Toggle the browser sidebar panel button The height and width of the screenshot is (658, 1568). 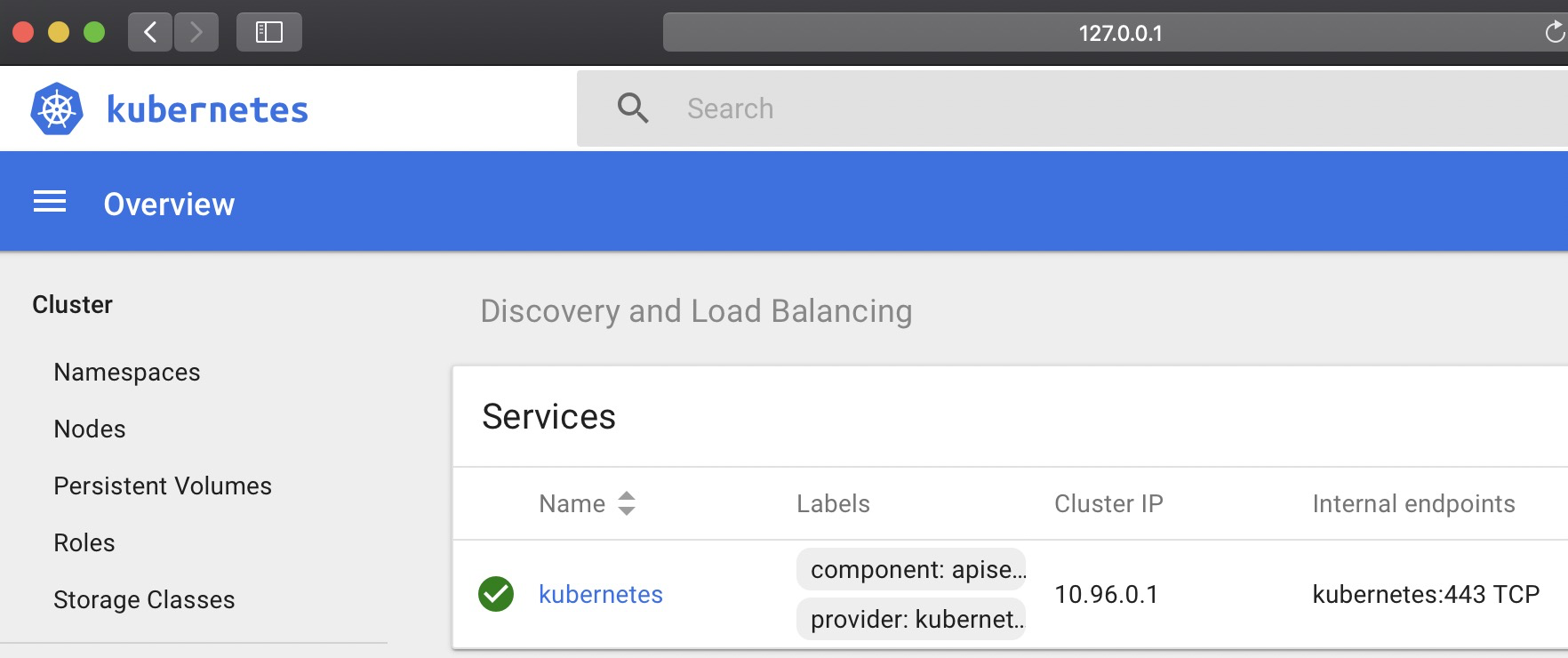click(x=268, y=33)
